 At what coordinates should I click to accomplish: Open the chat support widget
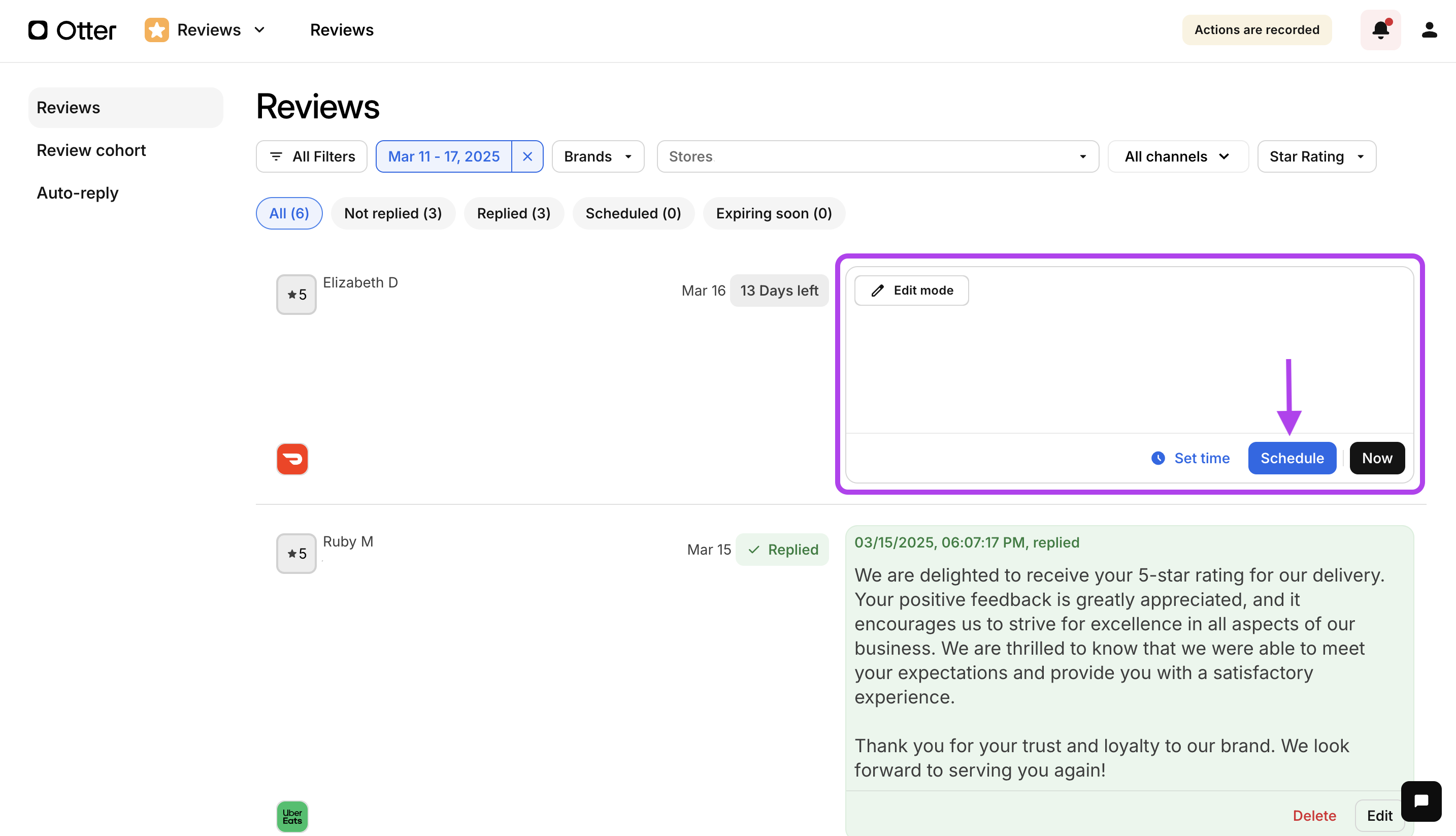click(x=1421, y=801)
